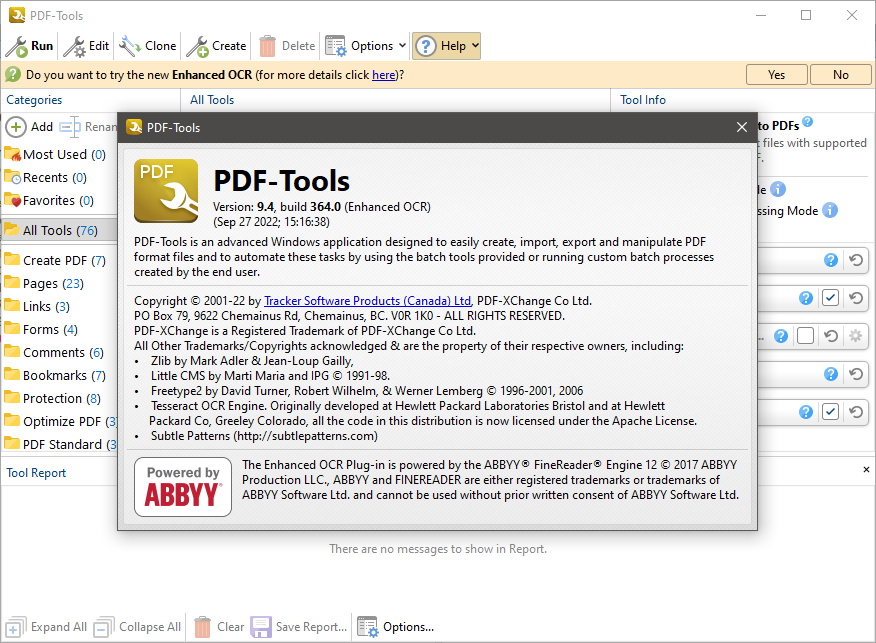
Task: Run the selected tool from toolbar
Action: [30, 46]
